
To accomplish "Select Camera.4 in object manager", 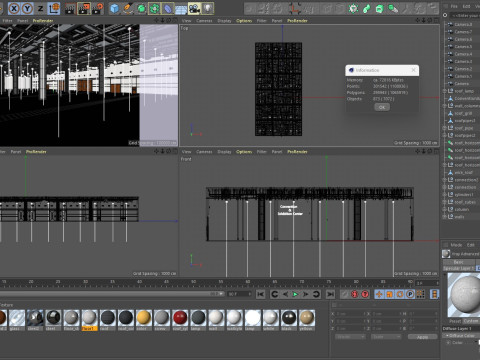I will tap(463, 54).
